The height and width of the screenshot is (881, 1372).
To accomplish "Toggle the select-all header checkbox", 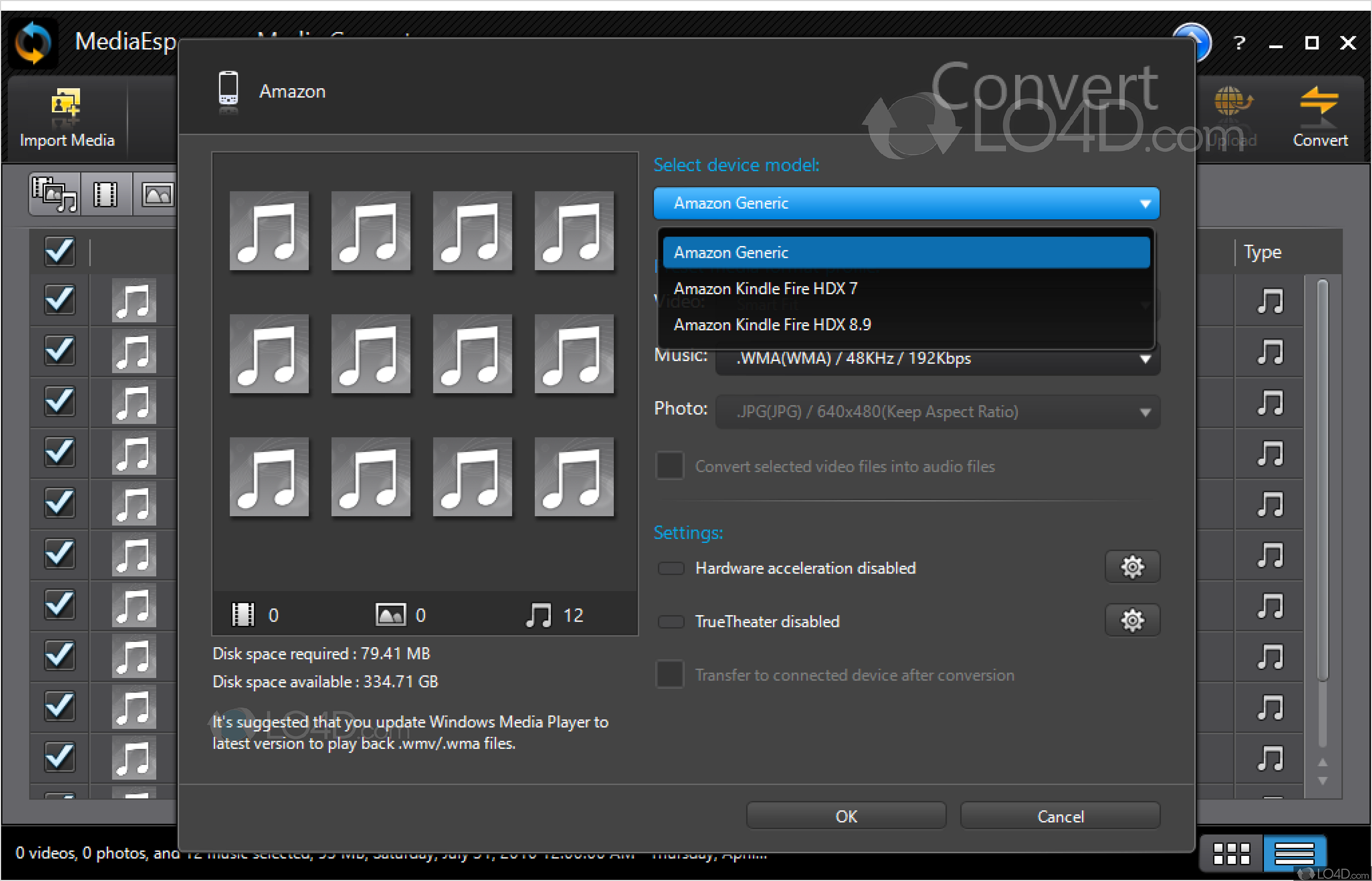I will tap(59, 251).
